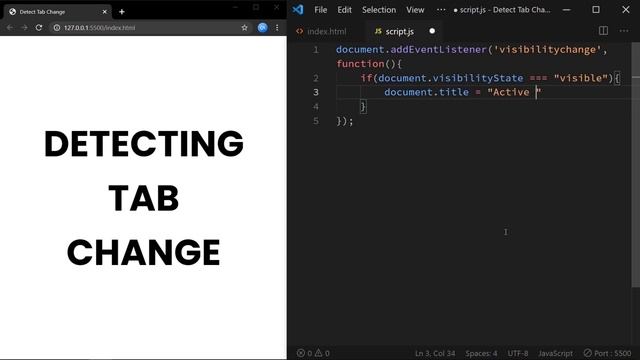Switch to the index.html editor tab
Image resolution: width=640 pixels, height=360 pixels.
(322, 31)
